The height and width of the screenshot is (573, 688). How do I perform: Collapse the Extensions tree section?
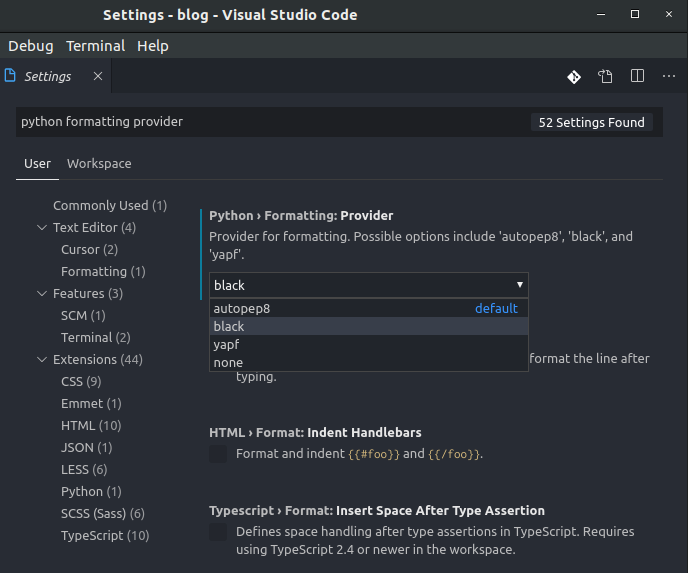42,360
